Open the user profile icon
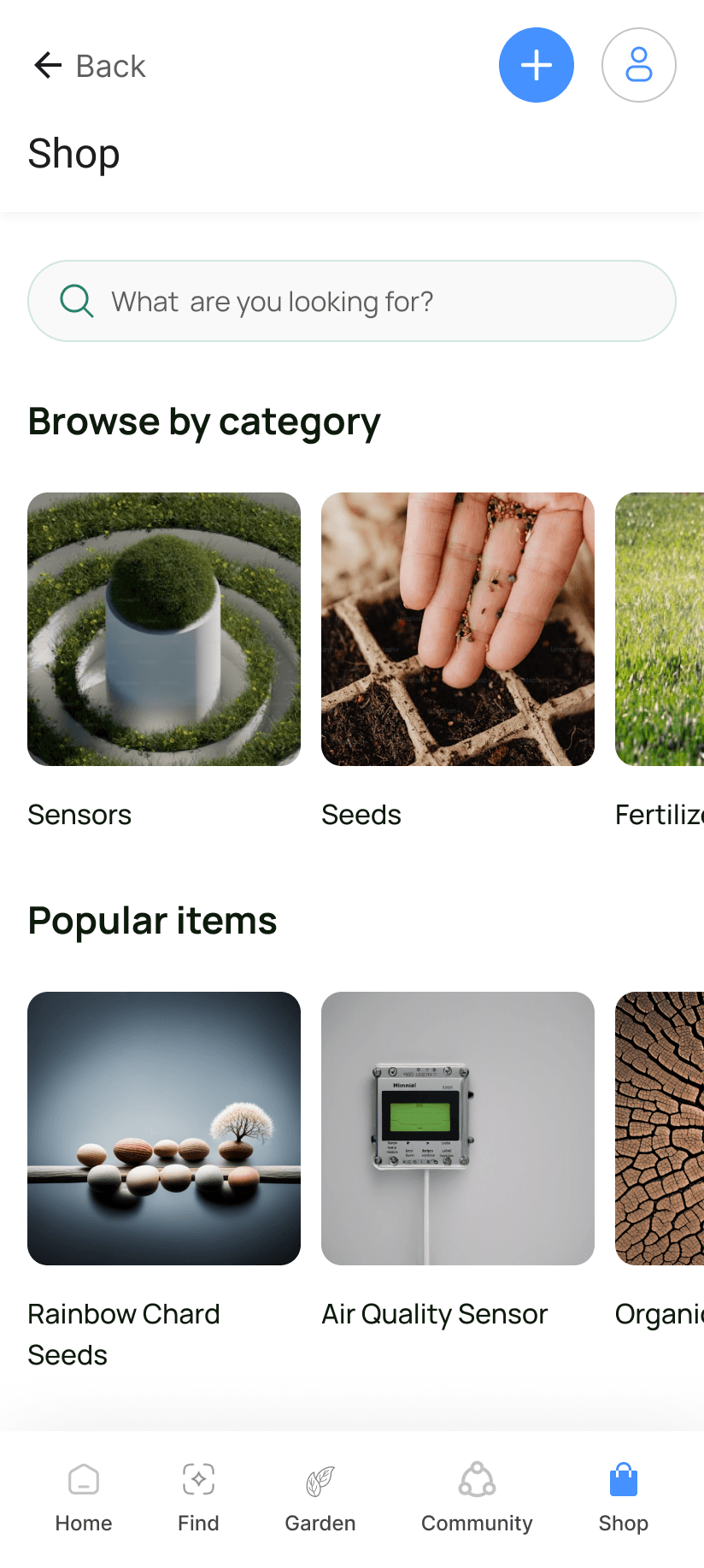The image size is (704, 1568). [x=639, y=65]
